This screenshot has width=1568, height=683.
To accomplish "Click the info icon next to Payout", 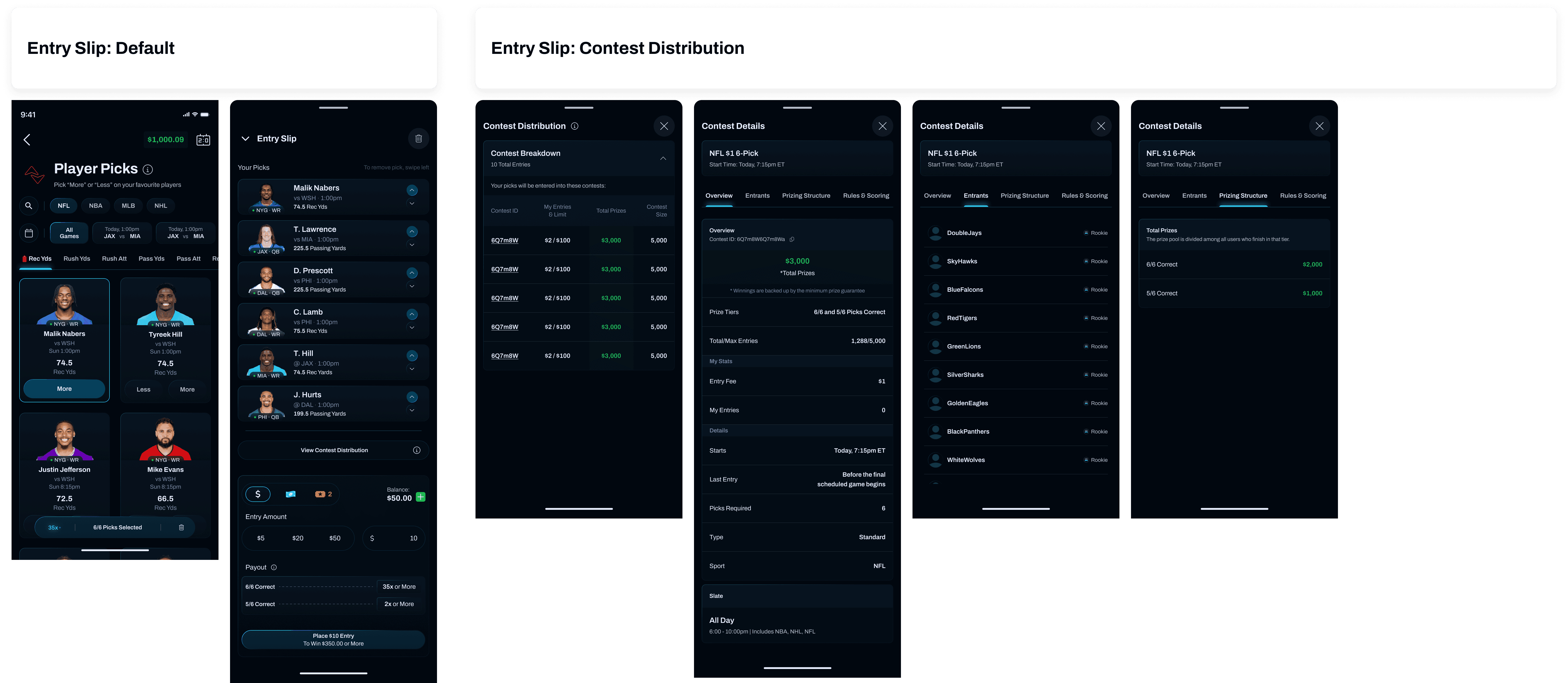I will pyautogui.click(x=274, y=568).
